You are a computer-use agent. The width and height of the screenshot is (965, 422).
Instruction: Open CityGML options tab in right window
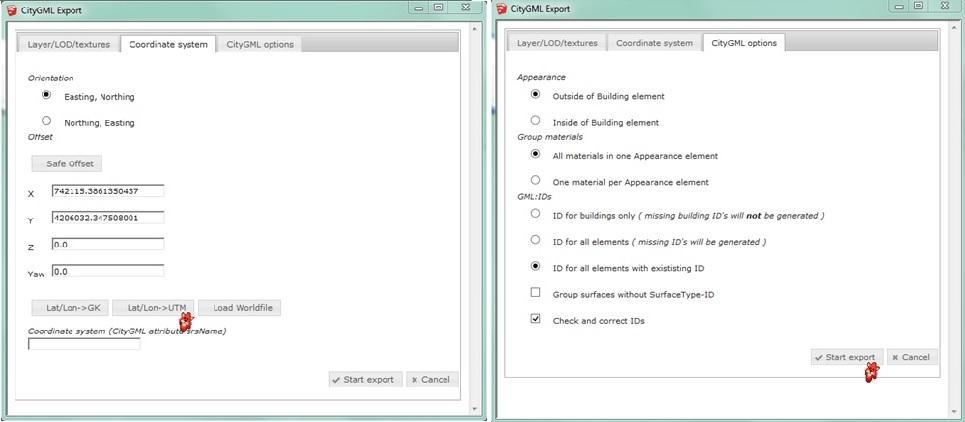click(744, 43)
